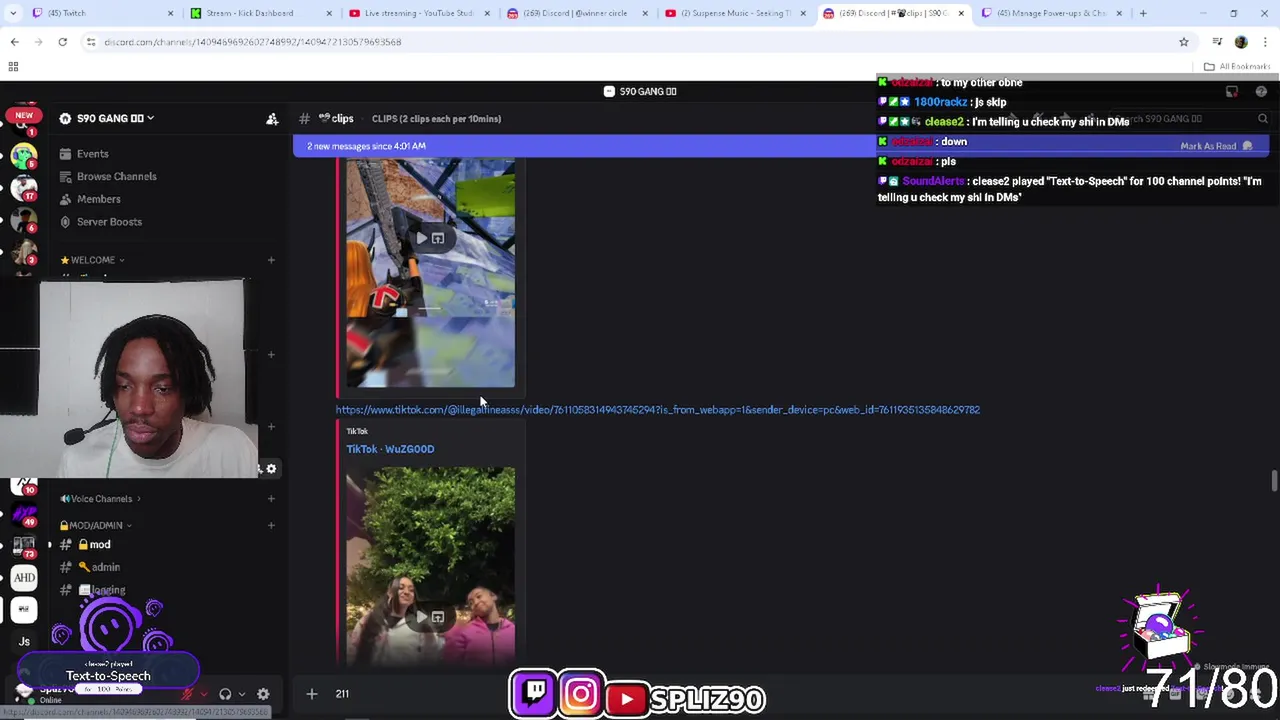The height and width of the screenshot is (720, 1280).
Task: Open the Chrome three-dot menu
Action: 1266,42
